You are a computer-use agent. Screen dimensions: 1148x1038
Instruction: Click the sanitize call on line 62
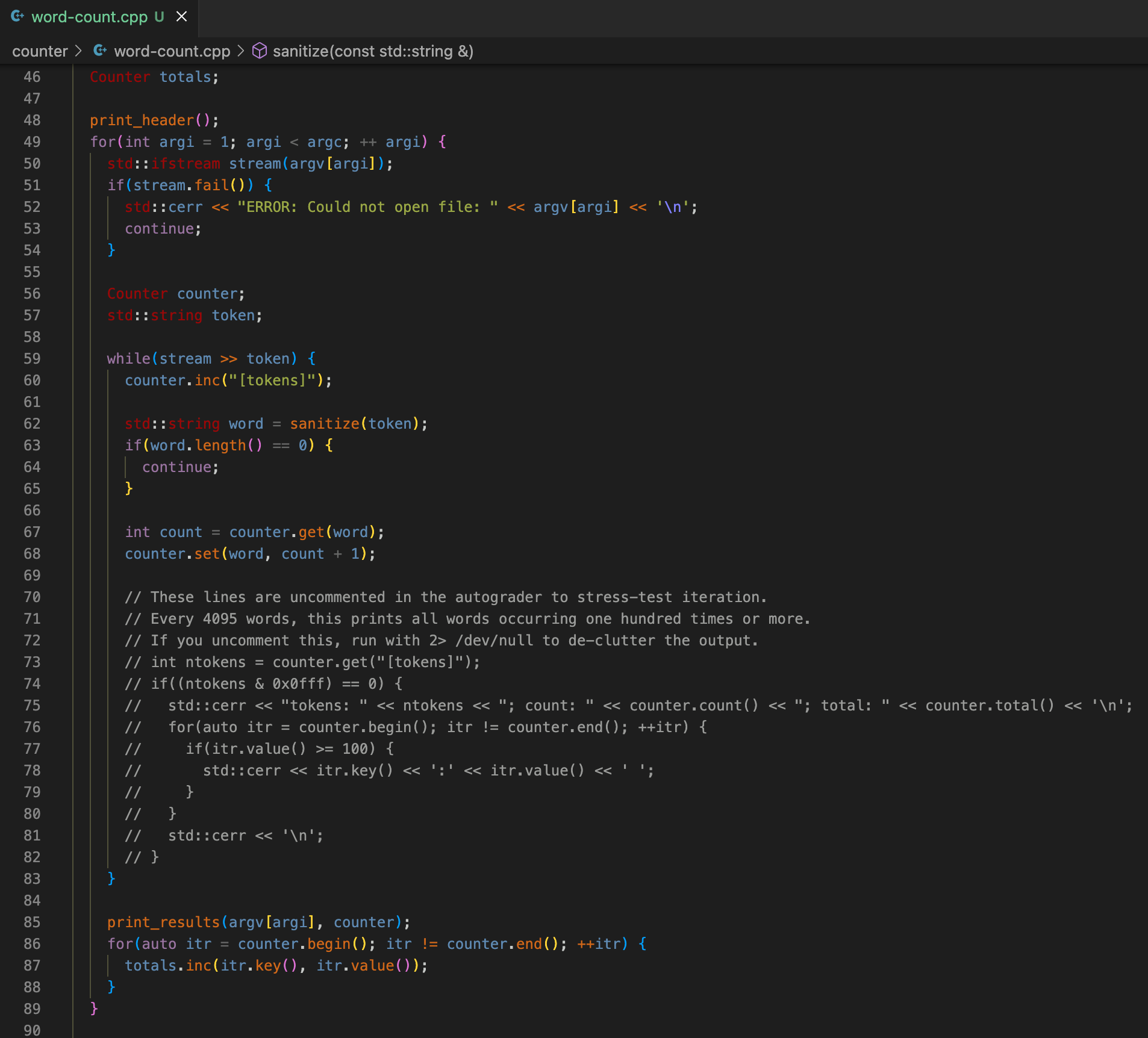coord(324,423)
